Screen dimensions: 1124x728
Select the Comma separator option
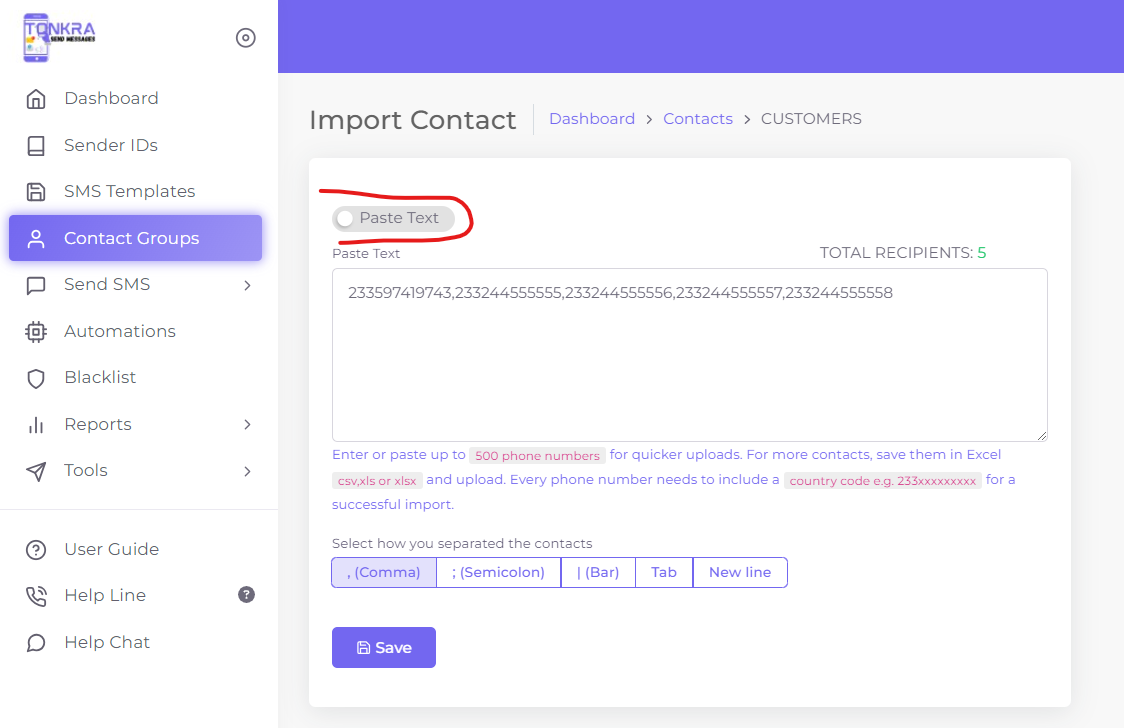point(384,573)
